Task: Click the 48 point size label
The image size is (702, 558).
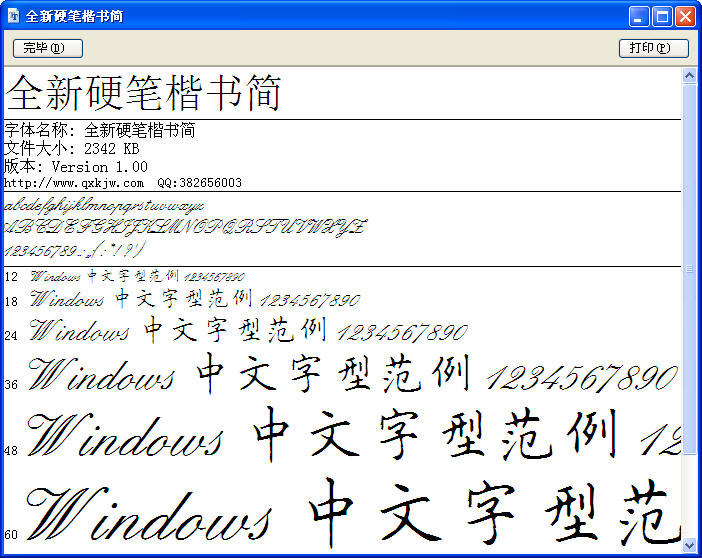Action: [11, 450]
